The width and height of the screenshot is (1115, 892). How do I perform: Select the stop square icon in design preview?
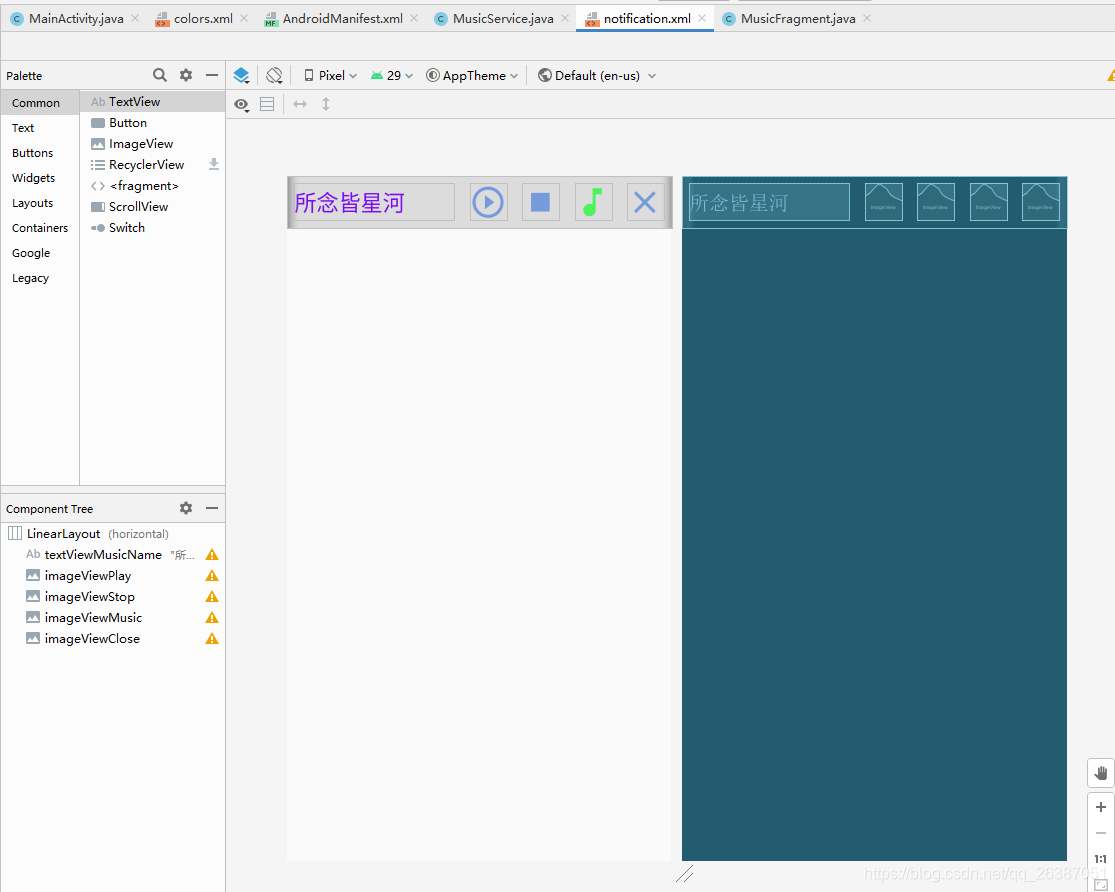coord(540,202)
